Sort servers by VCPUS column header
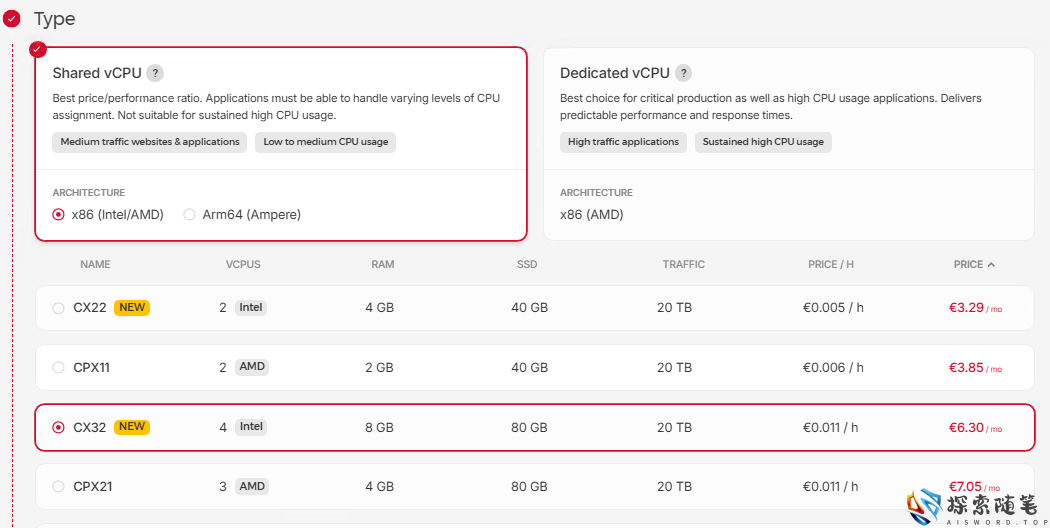Screen dimensions: 1050x528 tap(243, 265)
